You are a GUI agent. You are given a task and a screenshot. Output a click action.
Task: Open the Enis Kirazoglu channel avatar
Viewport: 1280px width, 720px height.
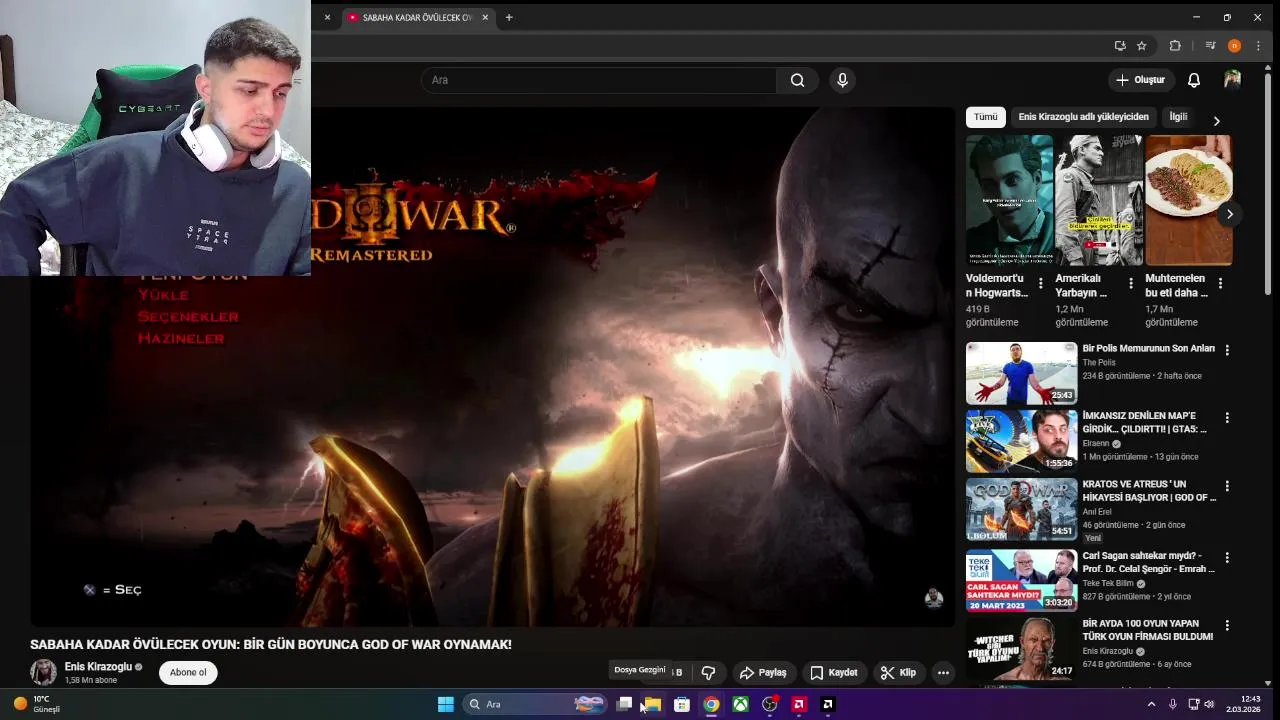[43, 672]
